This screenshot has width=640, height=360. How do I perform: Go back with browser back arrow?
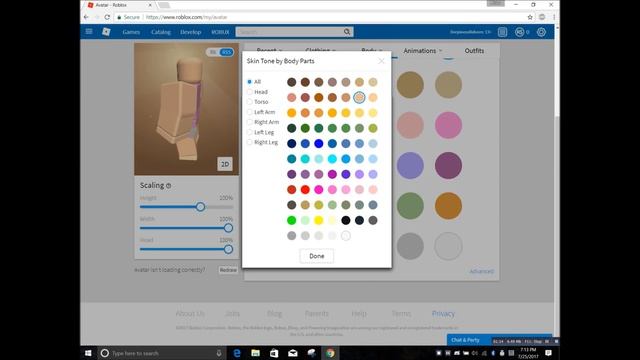click(x=86, y=17)
